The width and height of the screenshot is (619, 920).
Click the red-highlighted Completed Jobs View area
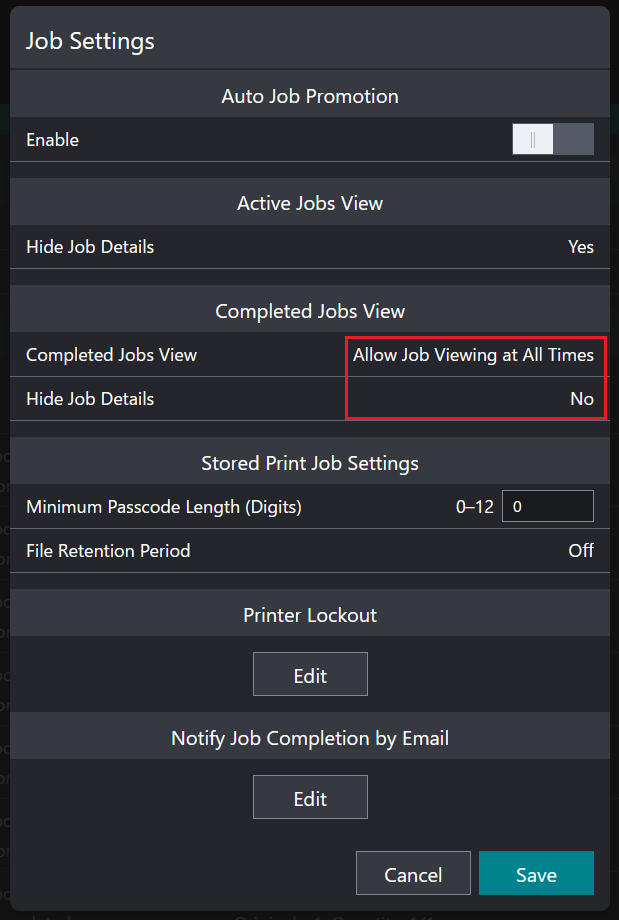475,377
